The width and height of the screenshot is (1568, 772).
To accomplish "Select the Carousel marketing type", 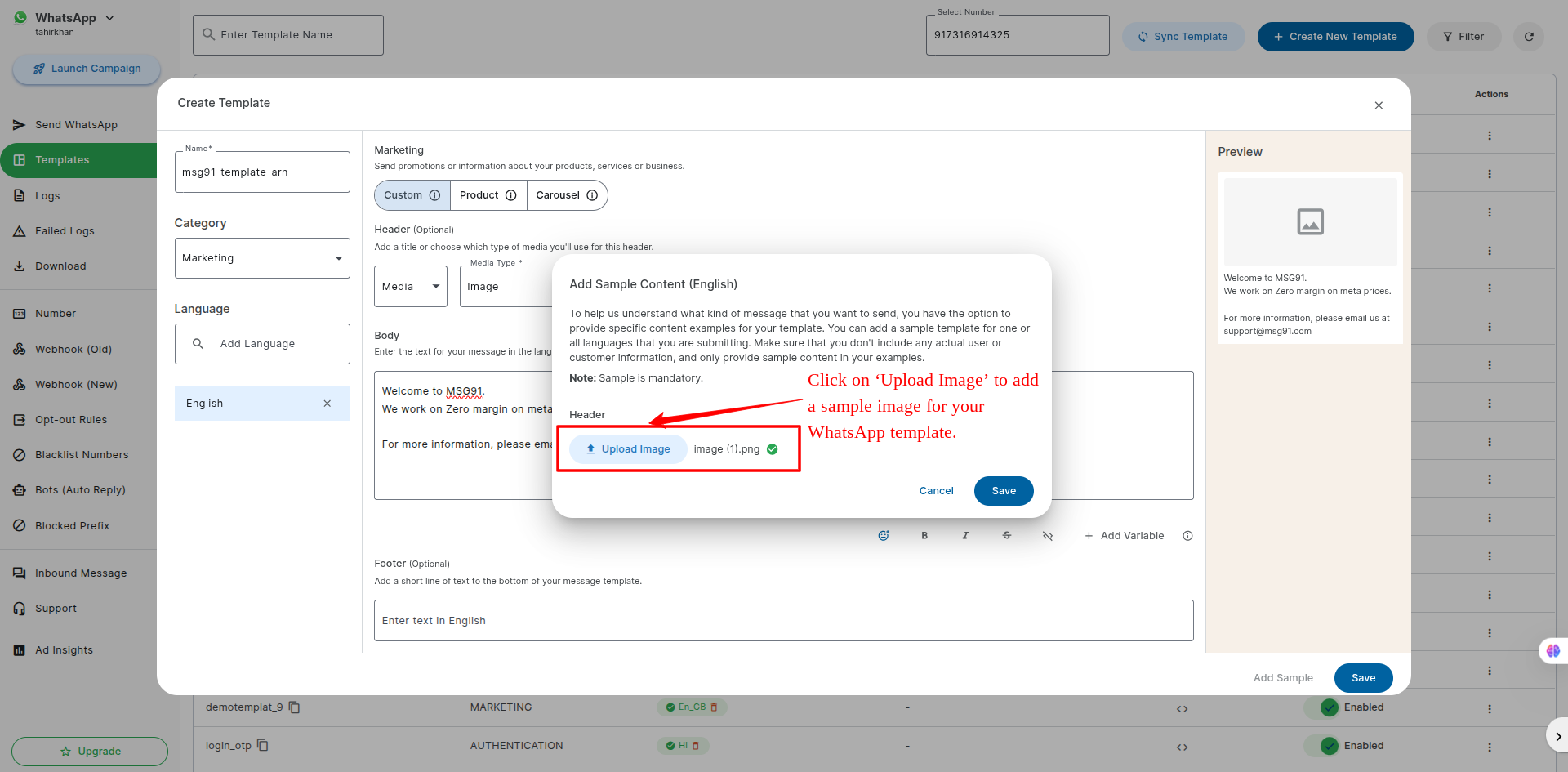I will 567,195.
